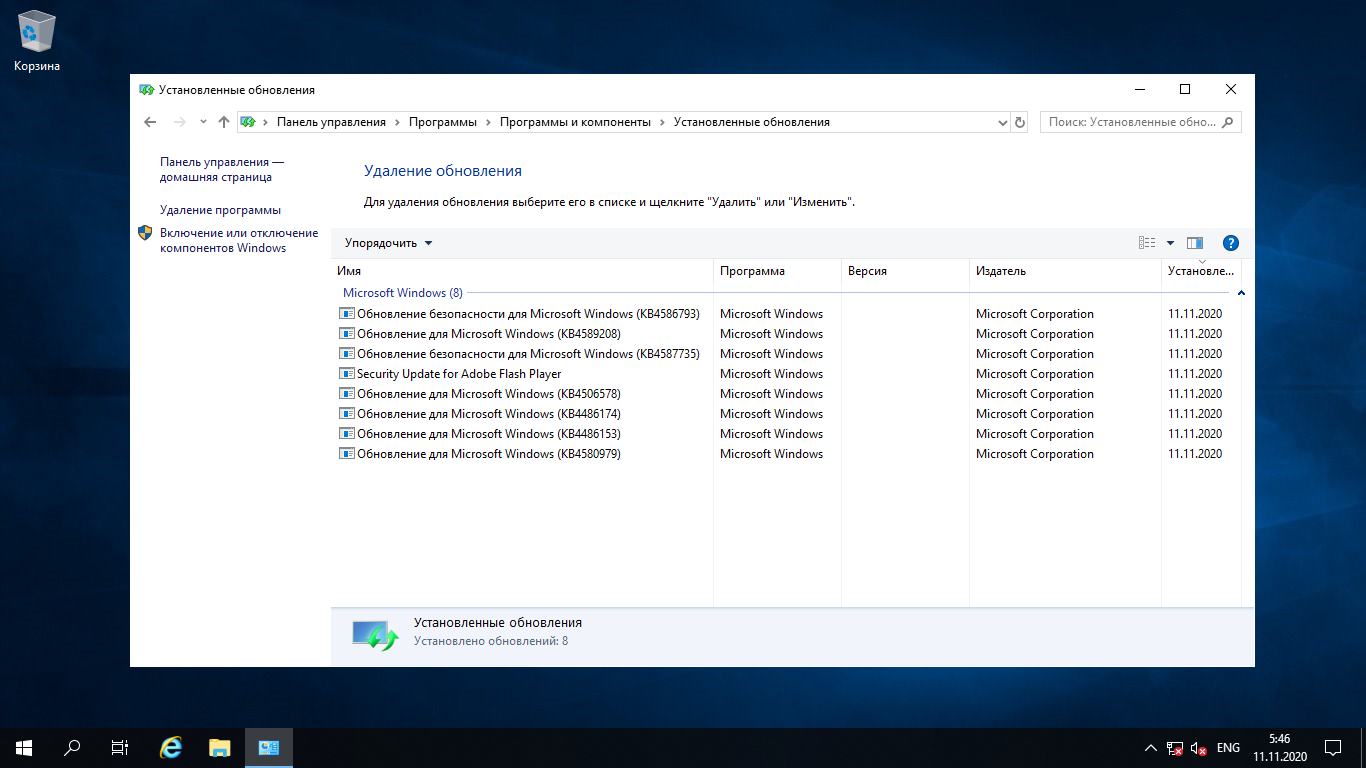The width and height of the screenshot is (1366, 768).
Task: Open help with the blue question icon
Action: click(1231, 243)
